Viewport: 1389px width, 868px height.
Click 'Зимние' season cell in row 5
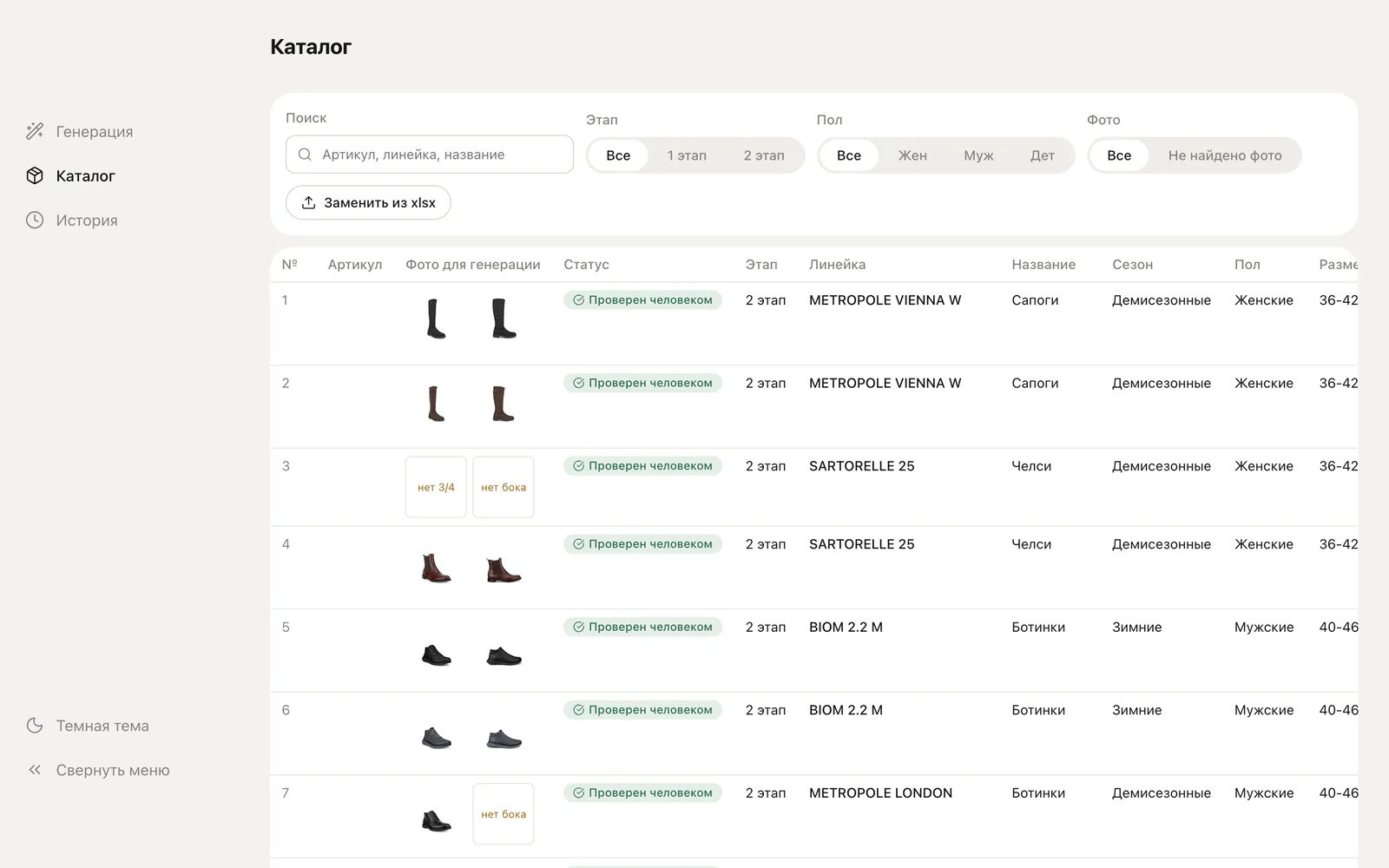pos(1136,628)
